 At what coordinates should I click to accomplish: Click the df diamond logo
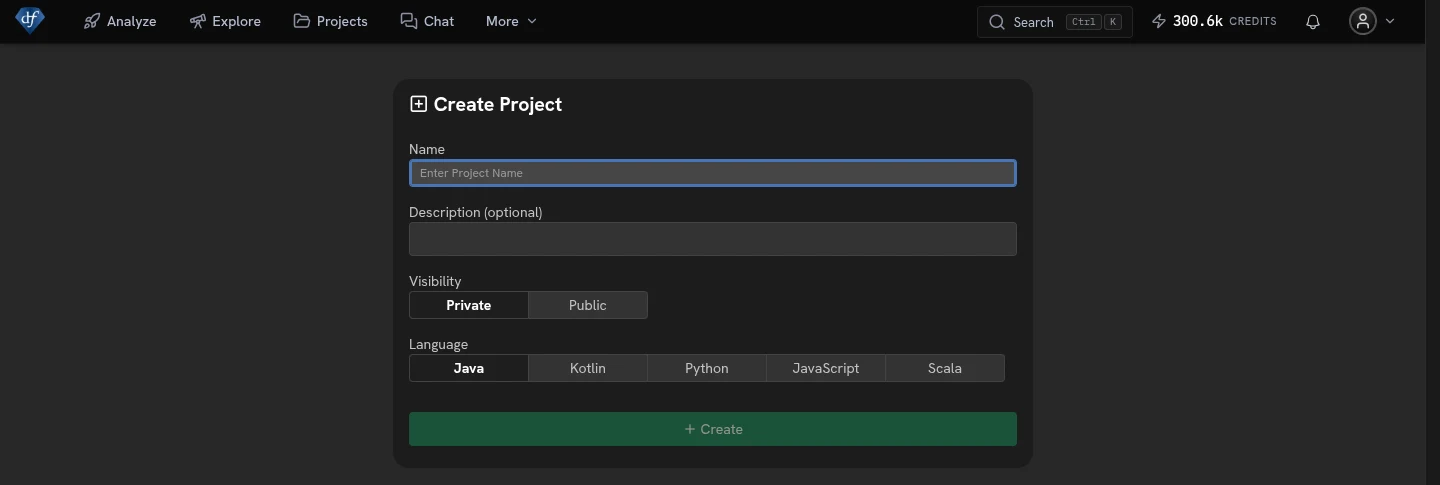30,20
